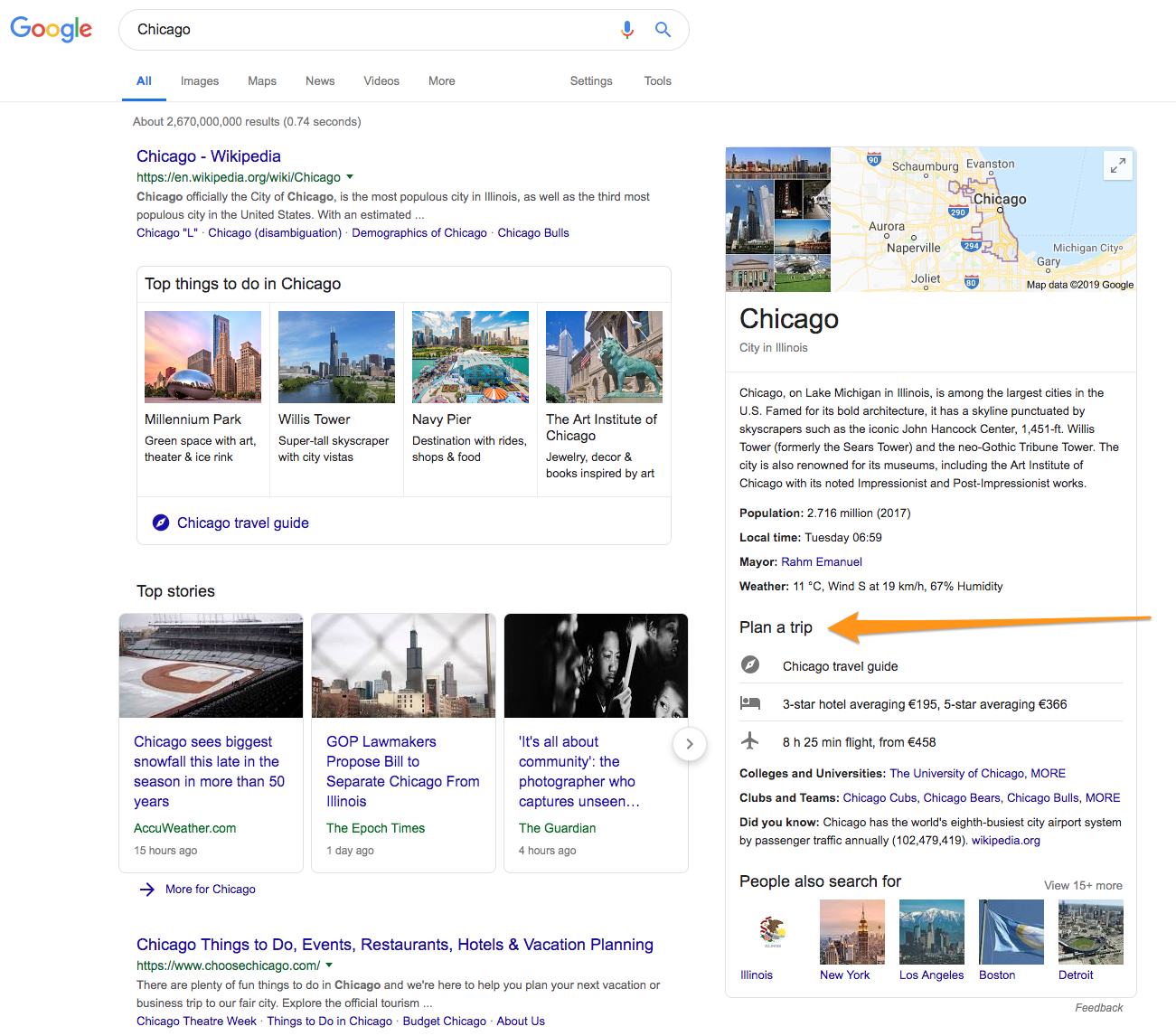Image resolution: width=1176 pixels, height=1036 pixels.
Task: Click the Feedback link
Action: pyautogui.click(x=1099, y=1008)
